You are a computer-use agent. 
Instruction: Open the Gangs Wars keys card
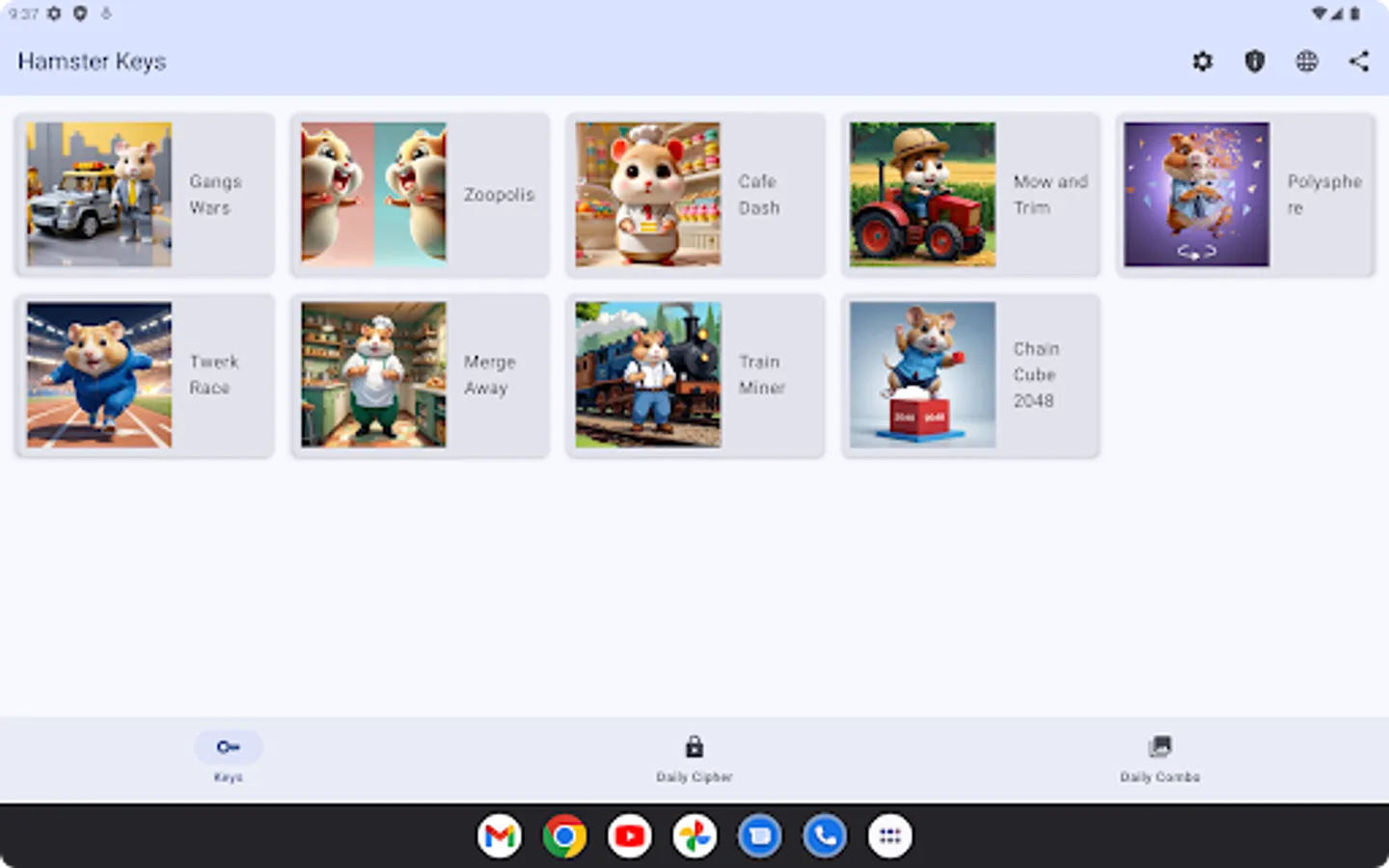144,194
